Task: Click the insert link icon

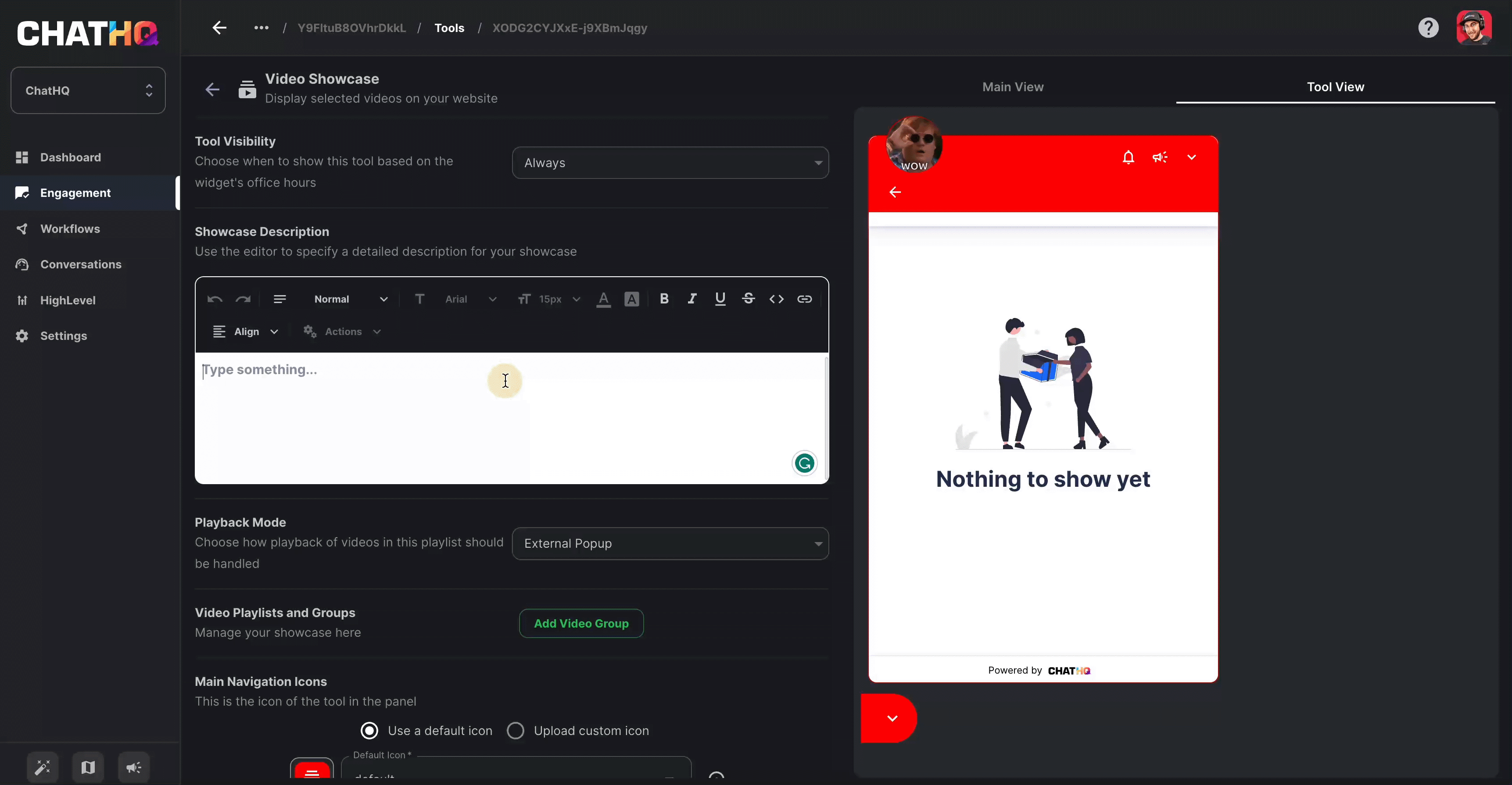Action: pyautogui.click(x=804, y=299)
